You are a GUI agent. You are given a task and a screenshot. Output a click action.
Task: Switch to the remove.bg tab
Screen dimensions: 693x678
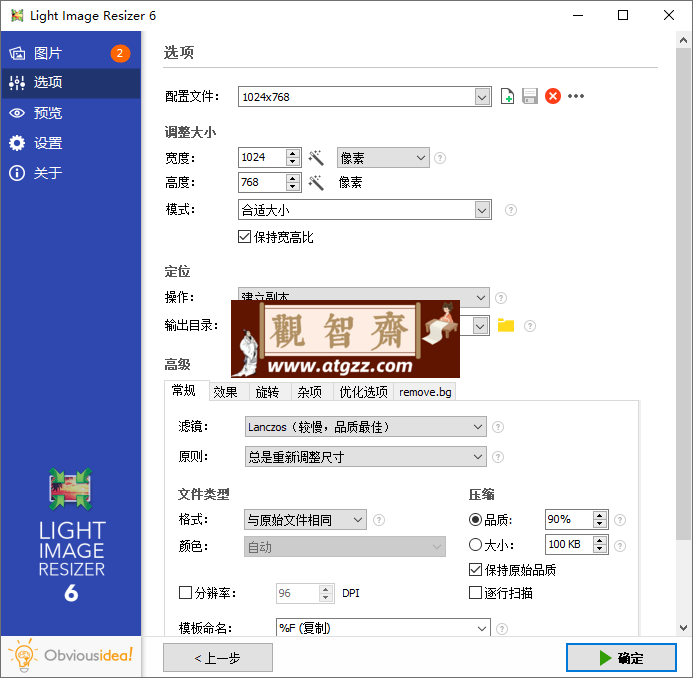pyautogui.click(x=424, y=392)
